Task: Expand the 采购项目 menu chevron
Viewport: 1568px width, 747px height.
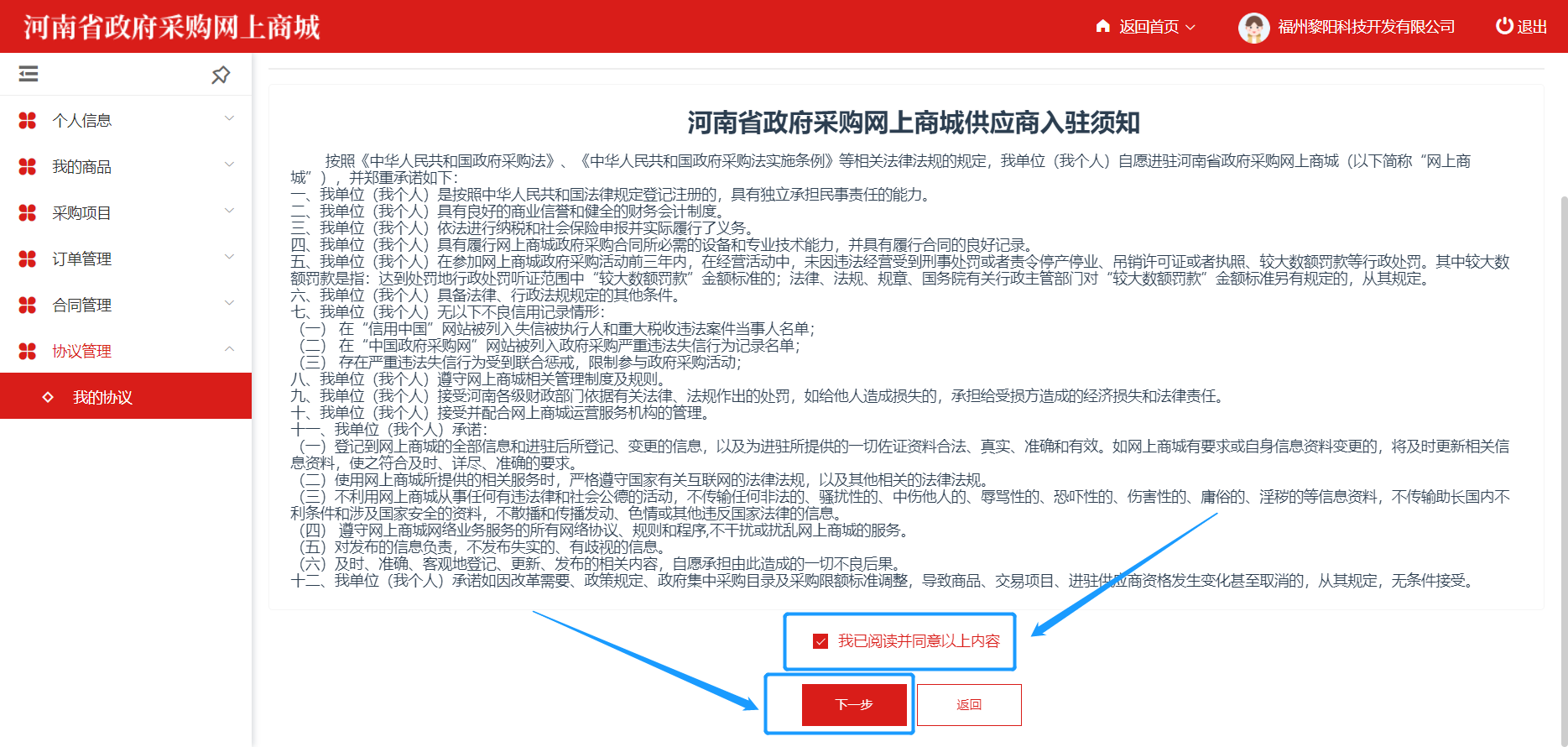Action: point(229,211)
